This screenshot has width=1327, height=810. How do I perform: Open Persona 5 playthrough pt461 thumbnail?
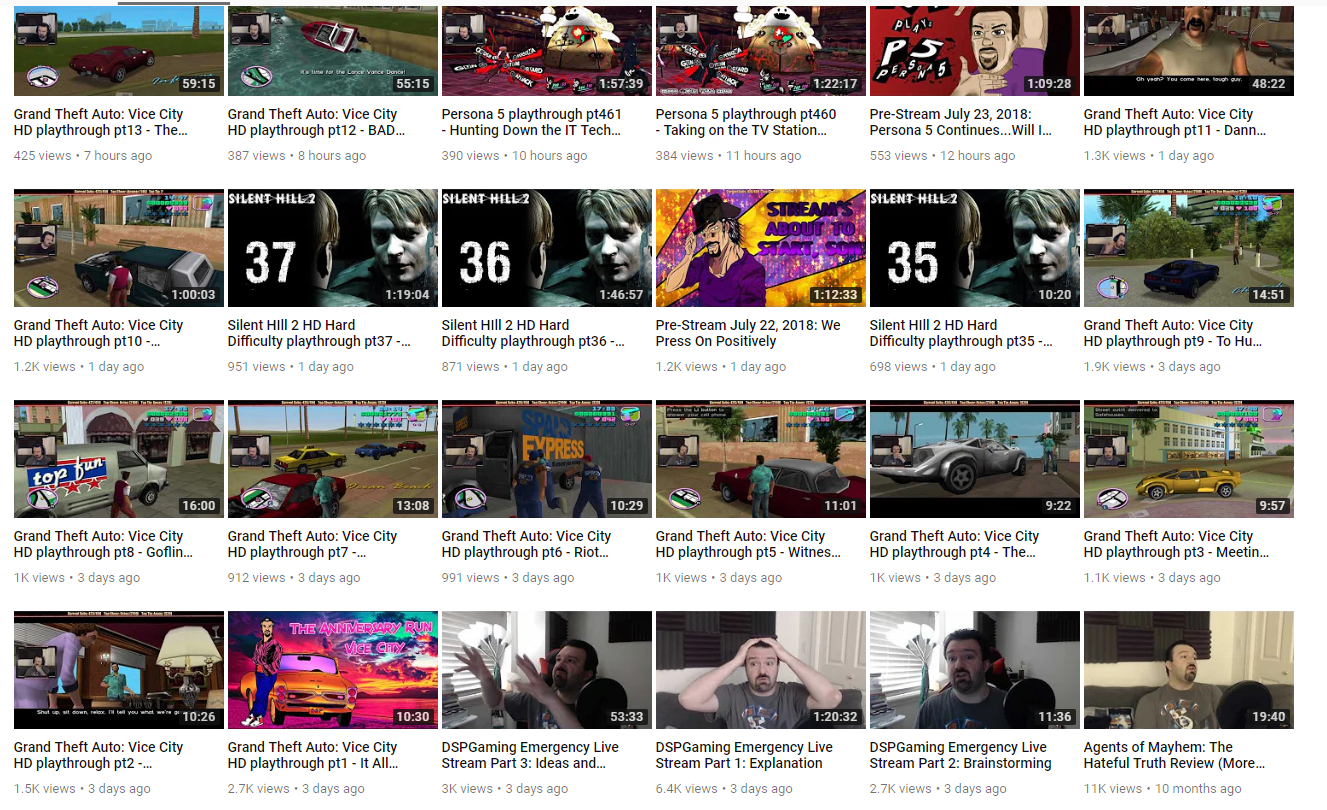547,51
